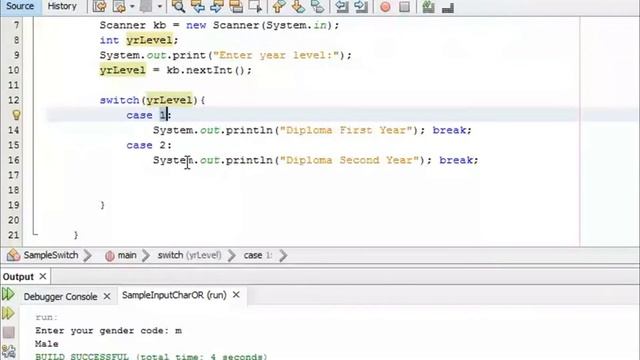Jump to Previous Bookmark icon
The width and height of the screenshot is (640, 360).
(279, 7)
